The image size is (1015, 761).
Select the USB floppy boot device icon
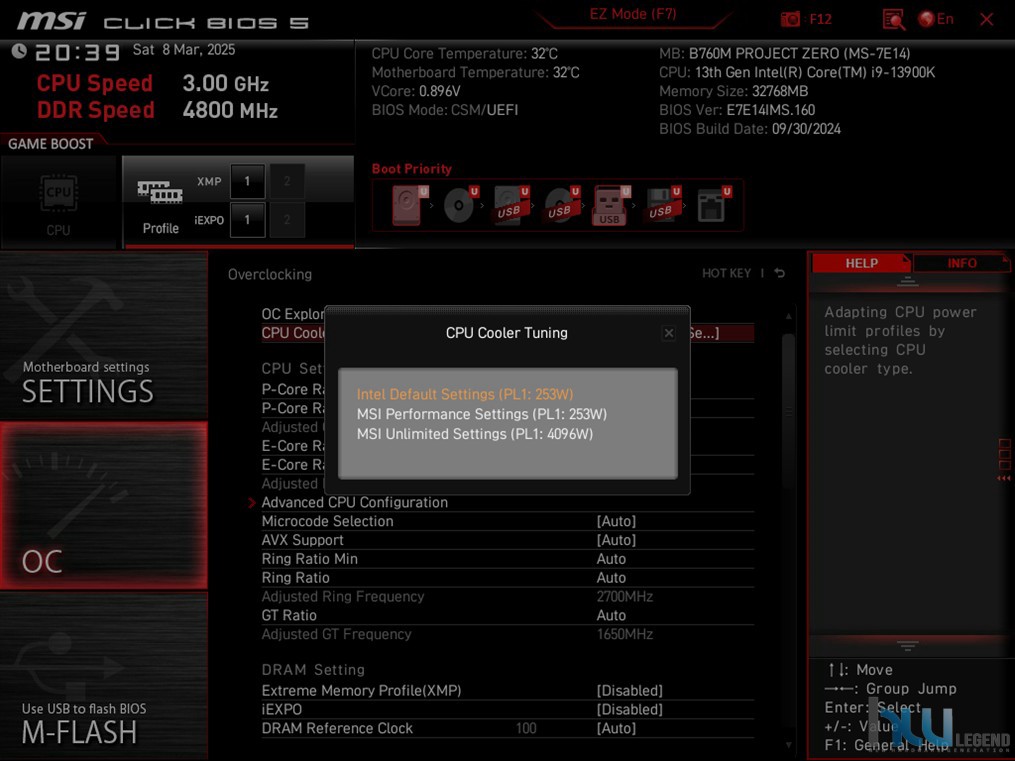(663, 204)
